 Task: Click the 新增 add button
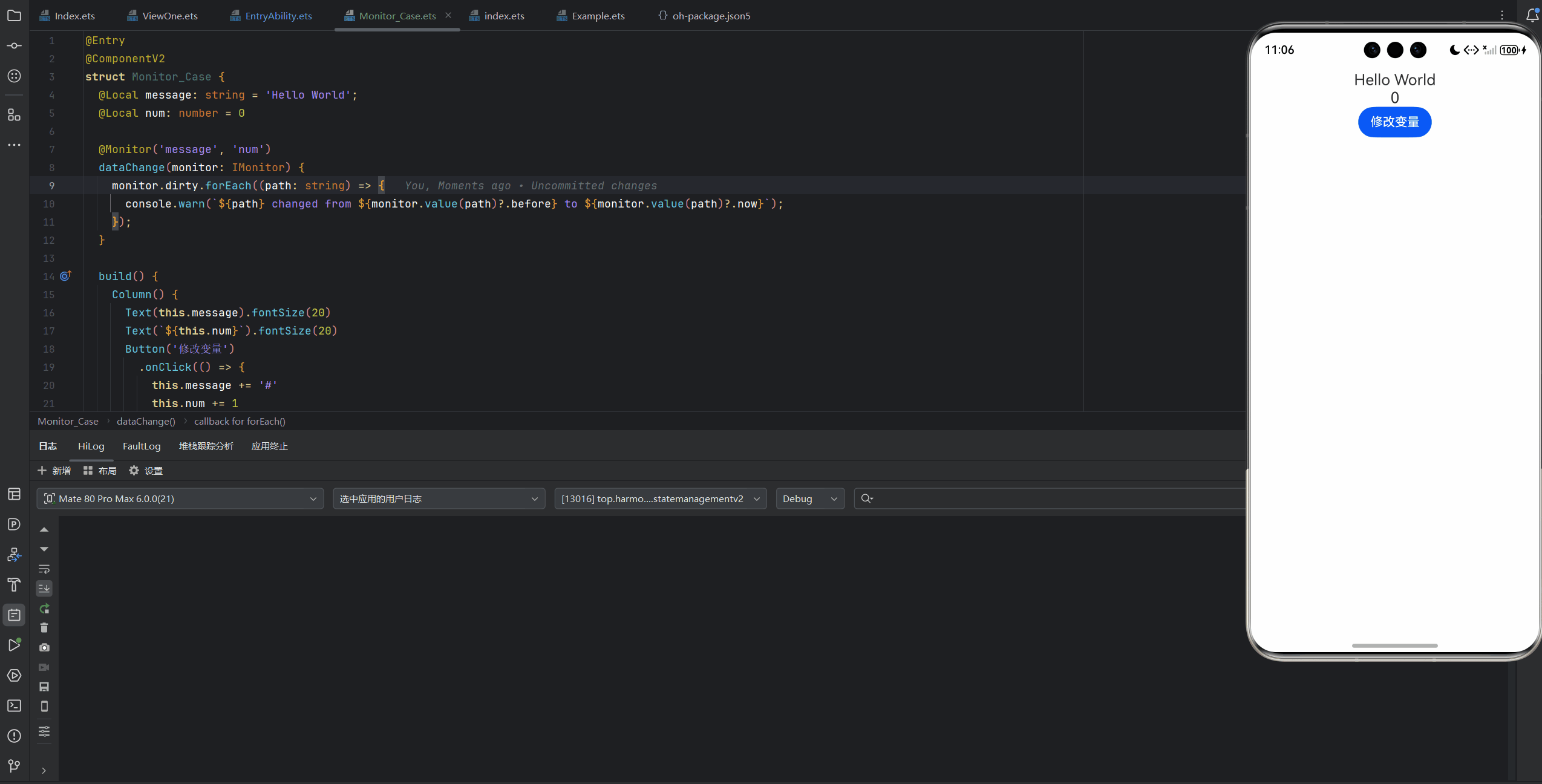pyautogui.click(x=54, y=471)
